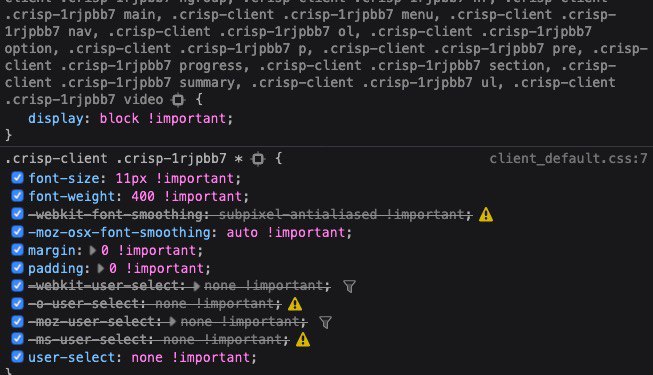Click the selector highlighter icon after 'video'
This screenshot has width=653, height=375.
click(x=178, y=100)
